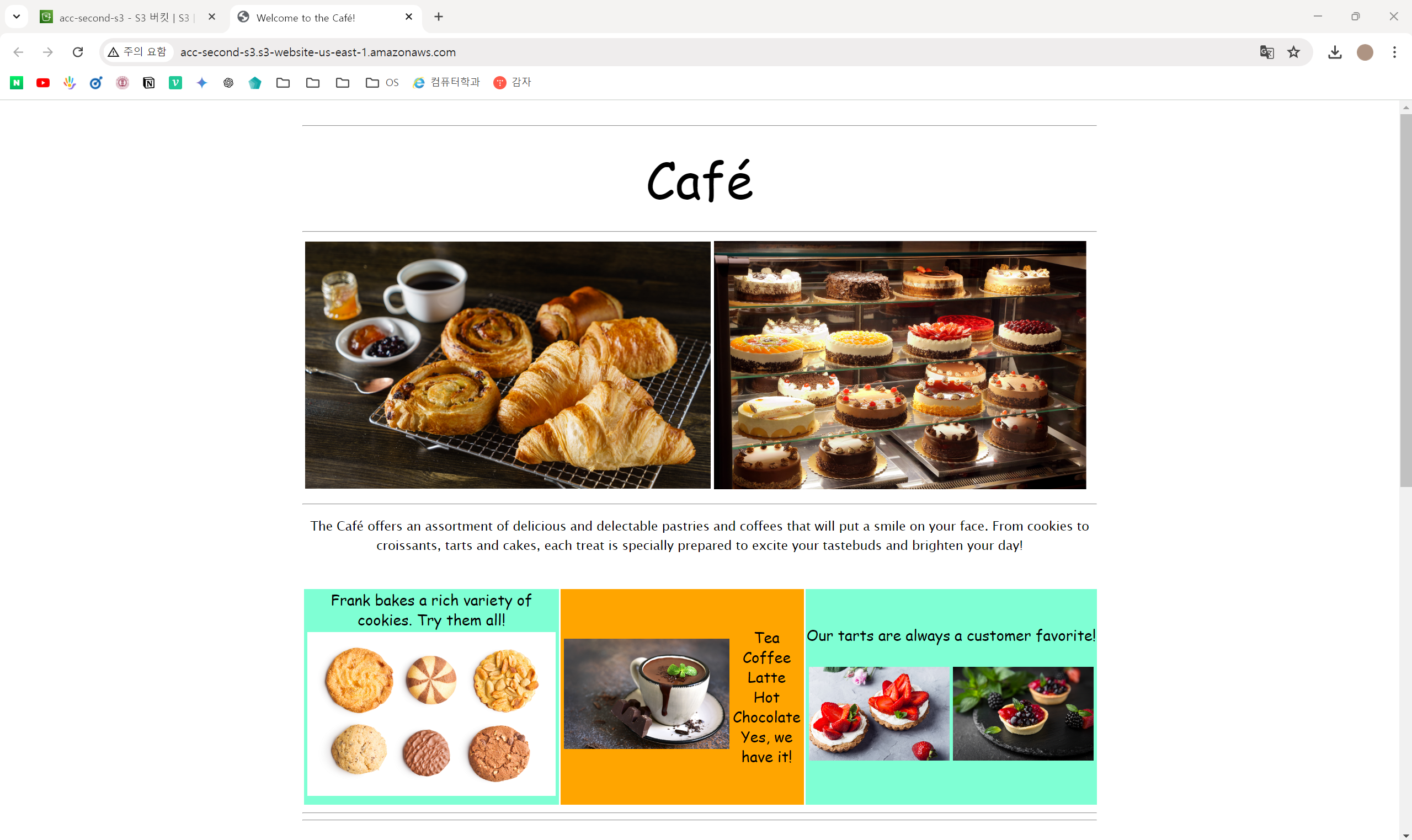1412x840 pixels.
Task: Open the Notion bookmark icon
Action: 149,83
